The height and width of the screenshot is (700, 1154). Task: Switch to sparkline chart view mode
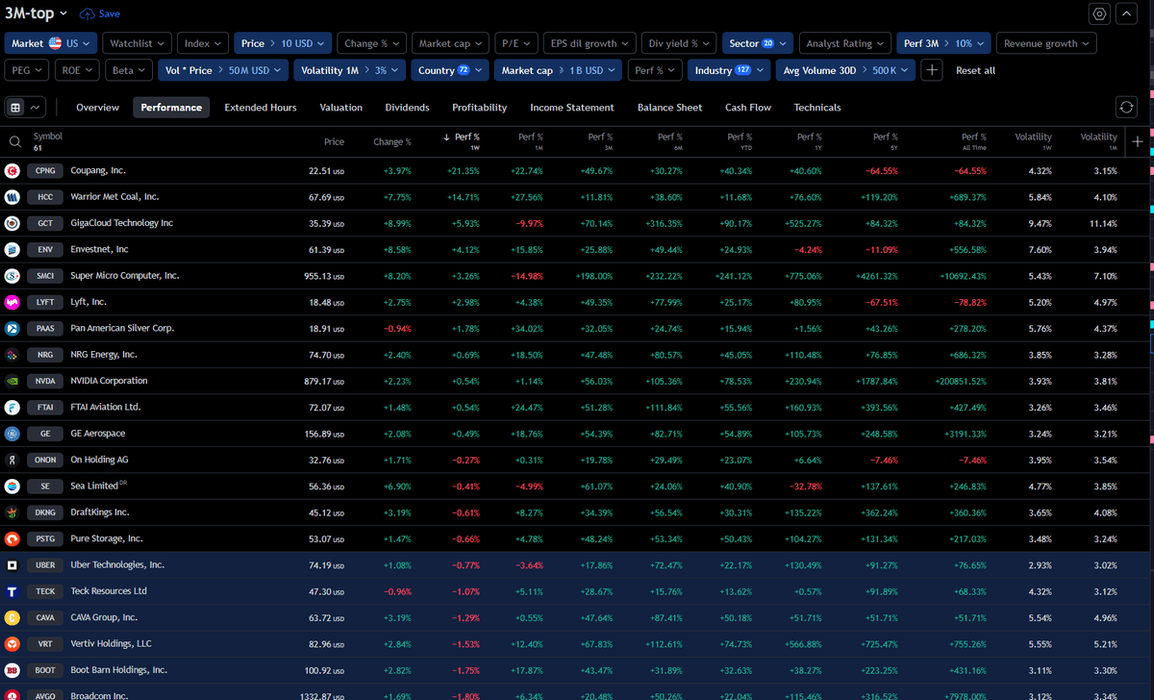[34, 106]
